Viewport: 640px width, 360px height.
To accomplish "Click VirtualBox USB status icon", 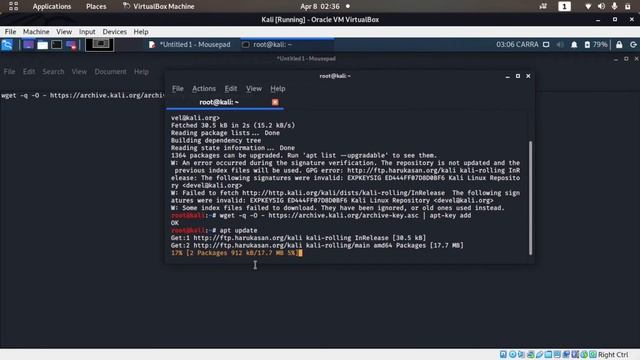I will 539,354.
